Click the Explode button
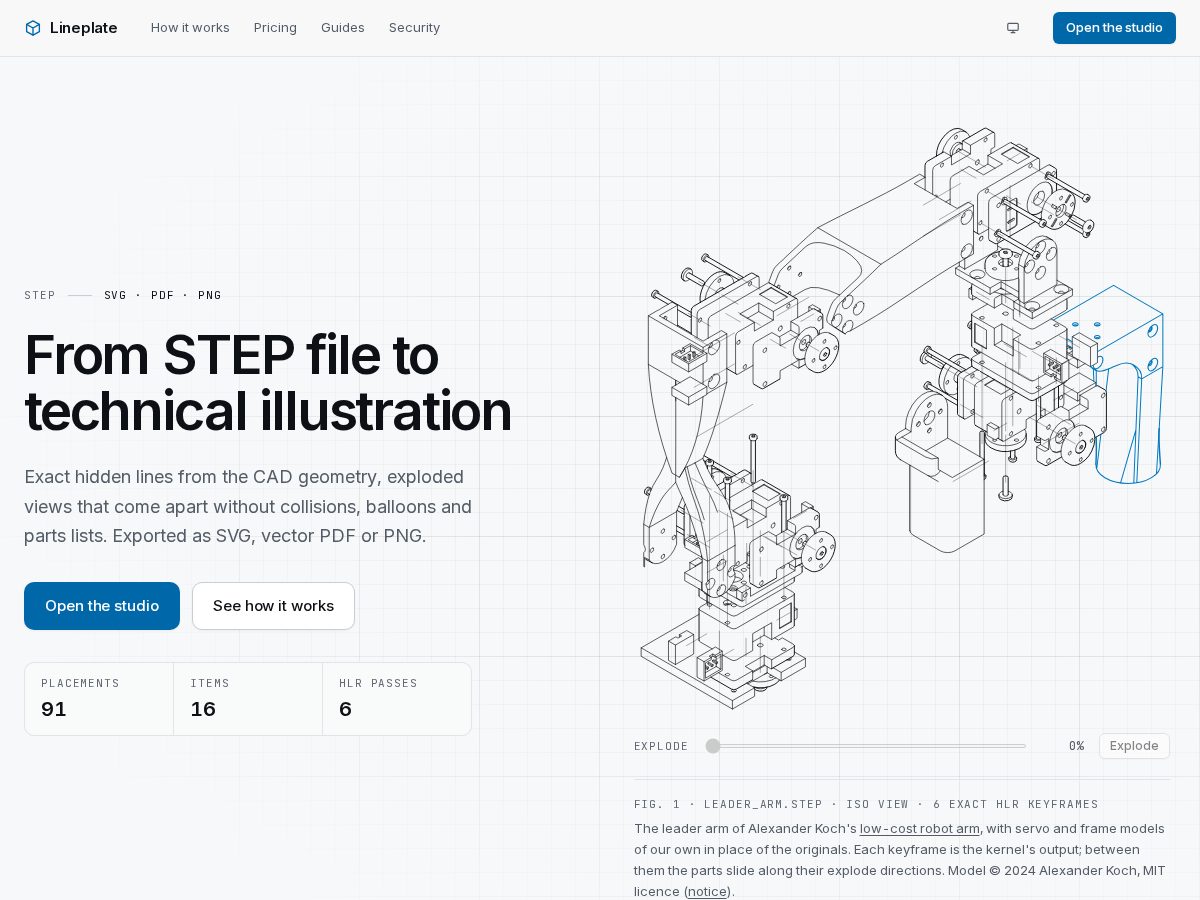Screen dimensions: 1200x900 1134,746
